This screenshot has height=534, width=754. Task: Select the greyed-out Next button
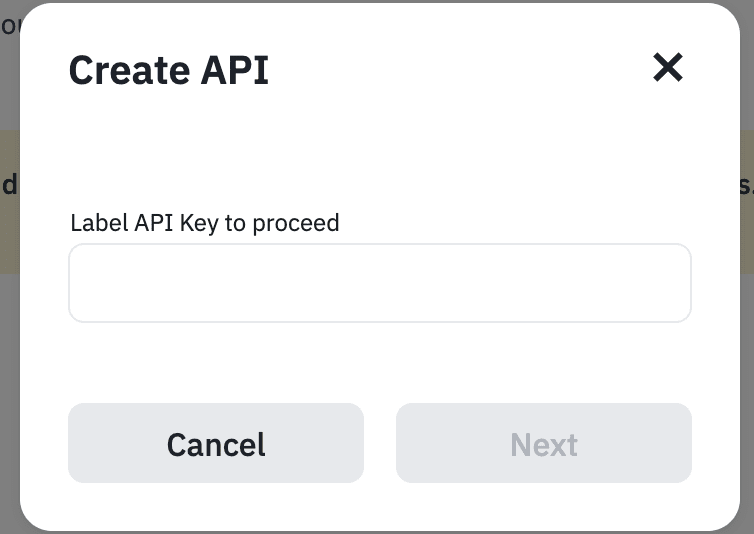pyautogui.click(x=543, y=444)
